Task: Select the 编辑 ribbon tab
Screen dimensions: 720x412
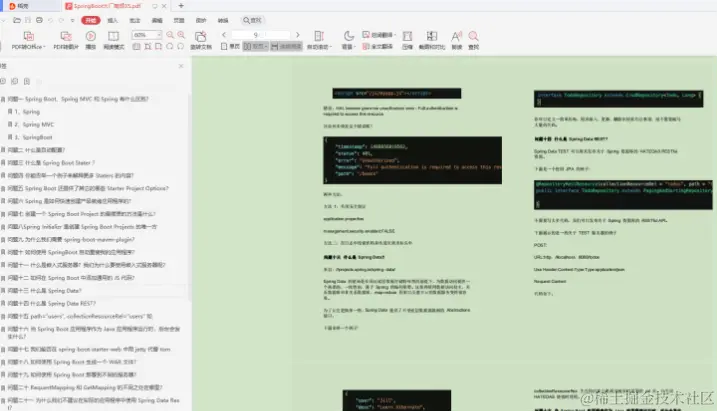Action: point(157,20)
